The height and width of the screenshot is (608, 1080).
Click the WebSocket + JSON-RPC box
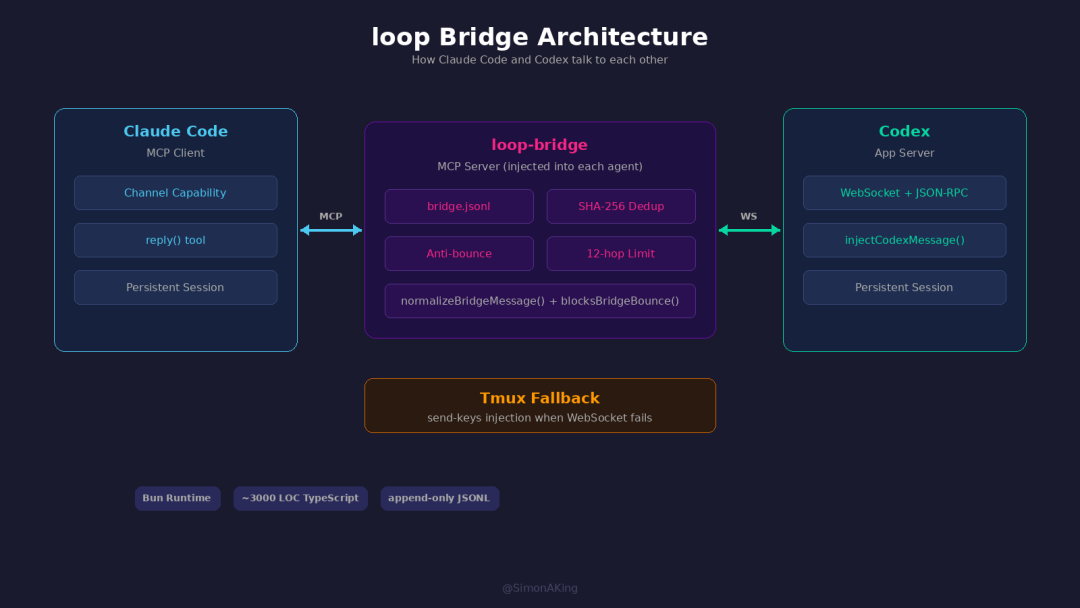pos(904,193)
